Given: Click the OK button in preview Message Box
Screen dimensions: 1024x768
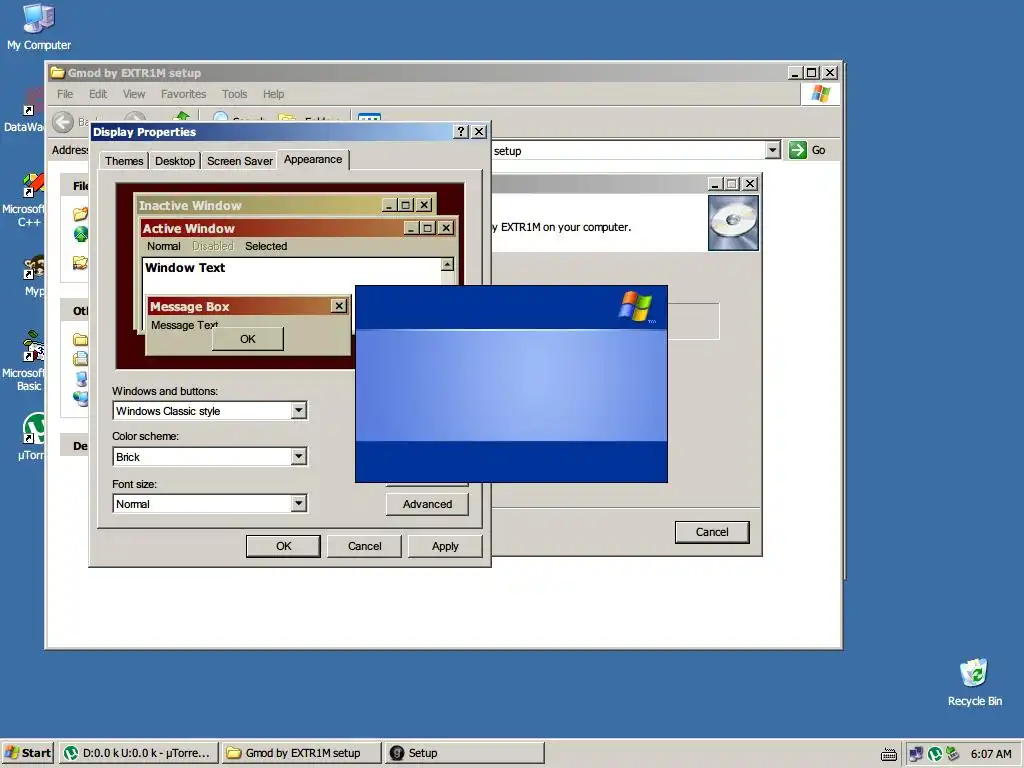Looking at the screenshot, I should (248, 339).
